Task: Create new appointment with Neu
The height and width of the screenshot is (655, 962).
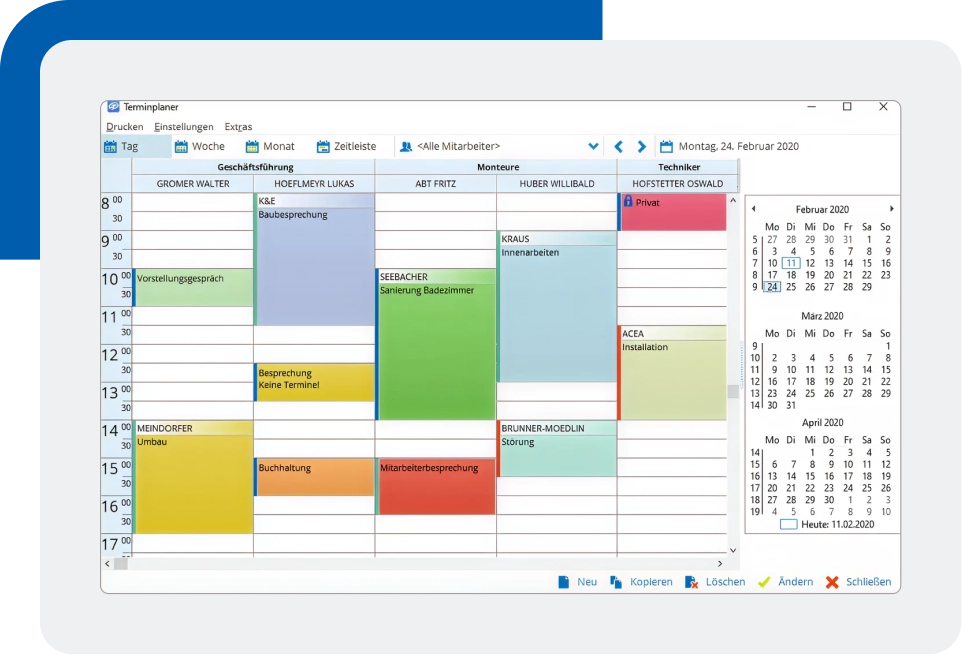Action: click(x=577, y=582)
